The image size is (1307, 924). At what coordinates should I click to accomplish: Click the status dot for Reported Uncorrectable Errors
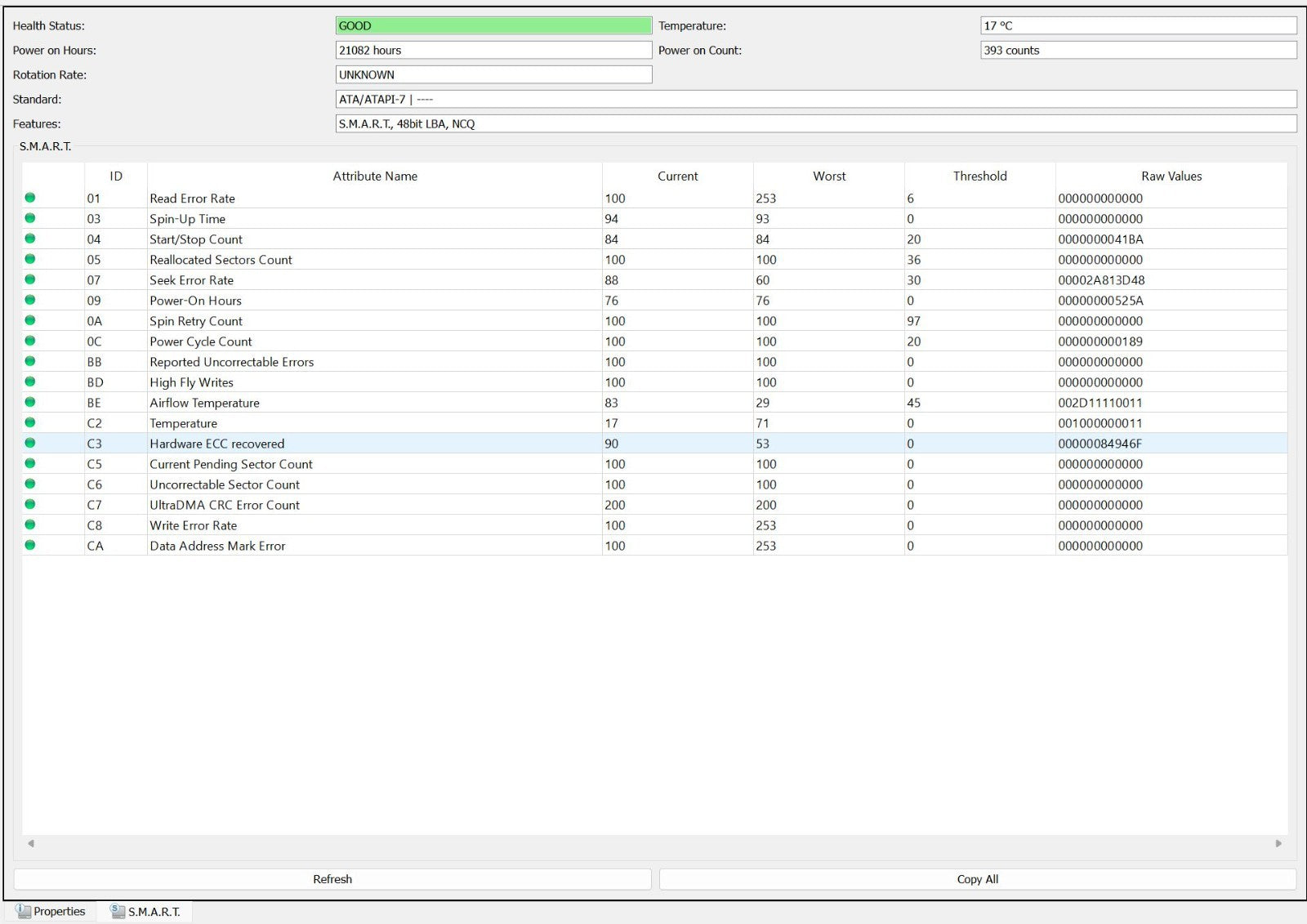30,361
